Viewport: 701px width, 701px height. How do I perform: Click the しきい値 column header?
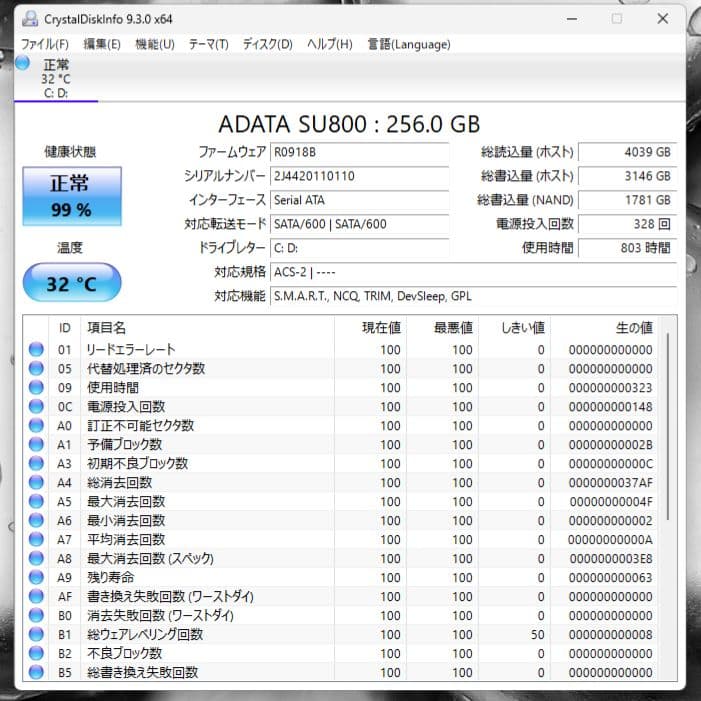514,328
